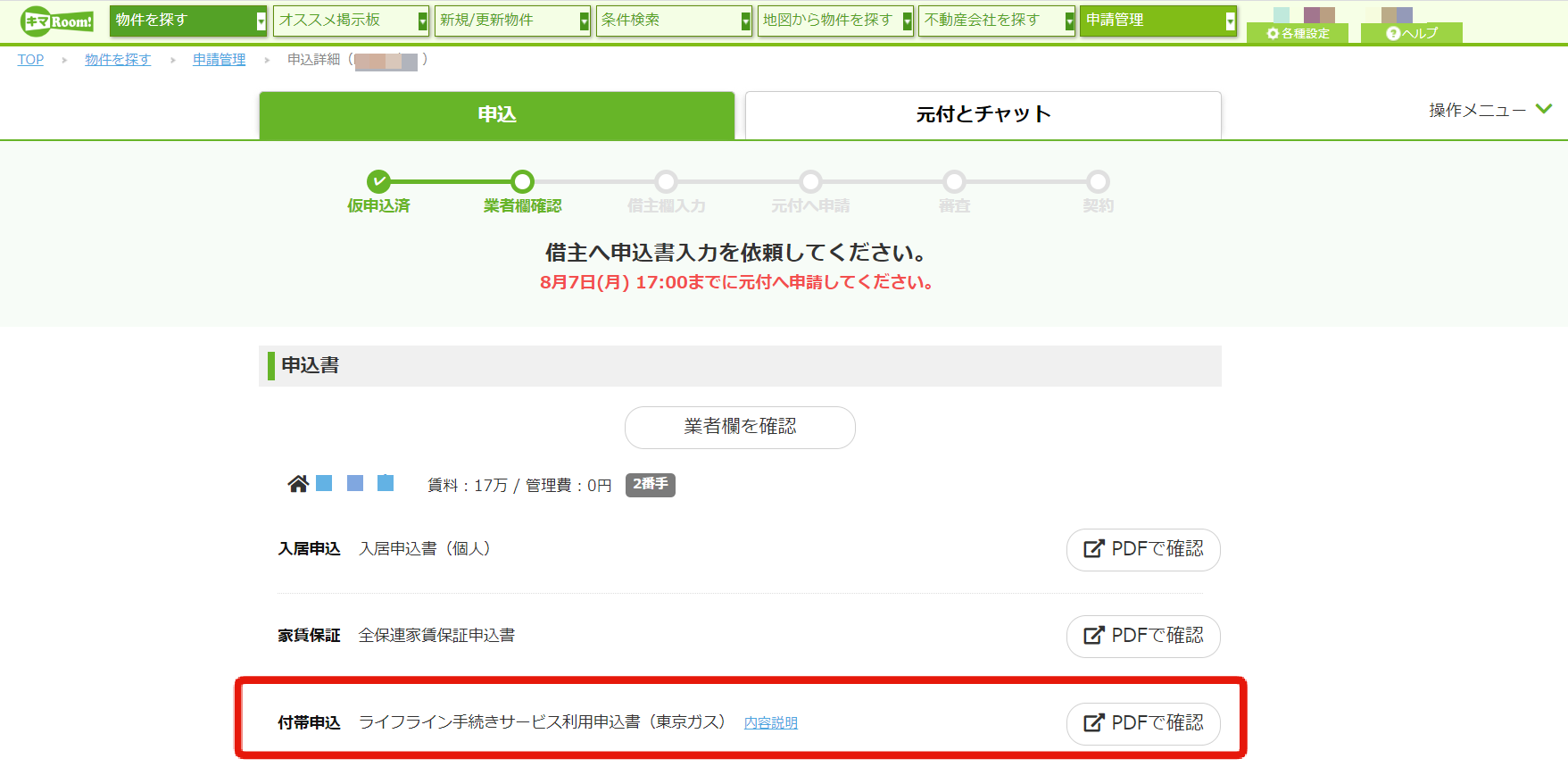Click the 借主欄入力 step marker

pos(667,181)
